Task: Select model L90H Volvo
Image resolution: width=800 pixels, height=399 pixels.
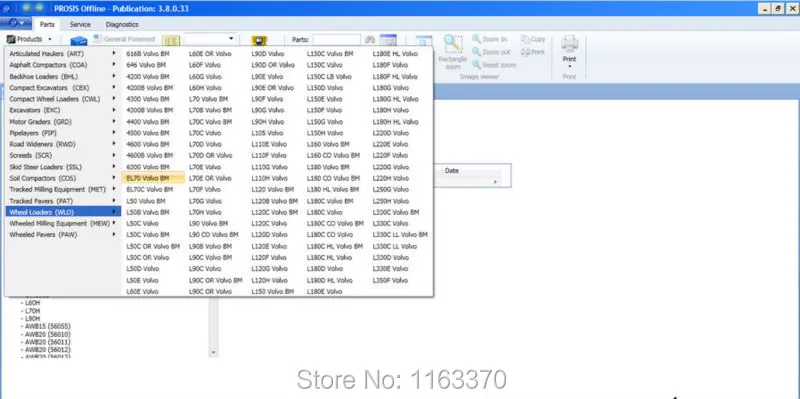Action: pyautogui.click(x=268, y=122)
